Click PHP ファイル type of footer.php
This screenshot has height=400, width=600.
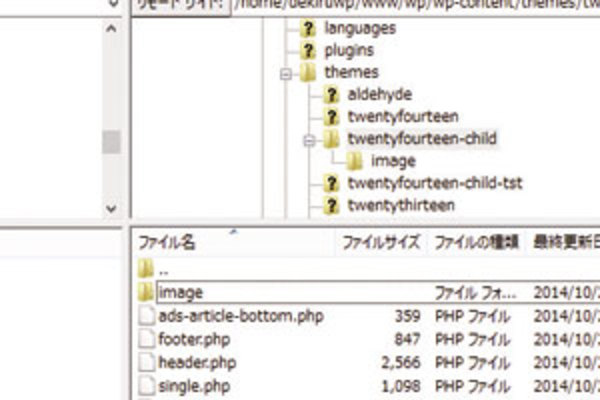point(473,340)
